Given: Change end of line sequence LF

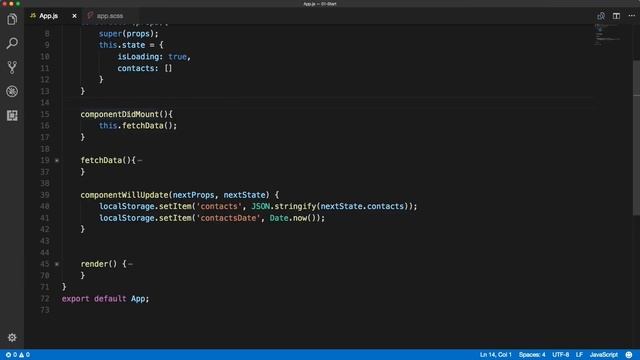Looking at the screenshot, I should click(x=579, y=355).
